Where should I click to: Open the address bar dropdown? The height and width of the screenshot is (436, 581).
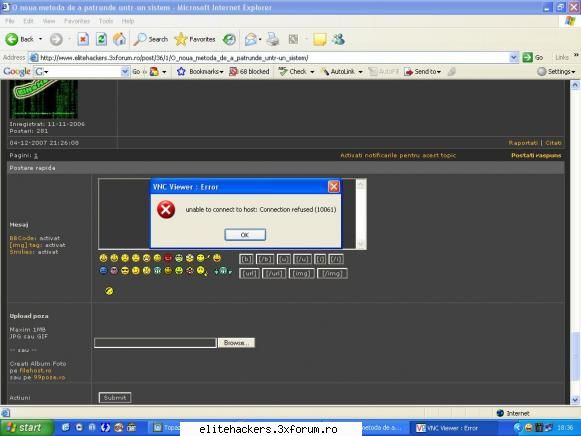(514, 57)
